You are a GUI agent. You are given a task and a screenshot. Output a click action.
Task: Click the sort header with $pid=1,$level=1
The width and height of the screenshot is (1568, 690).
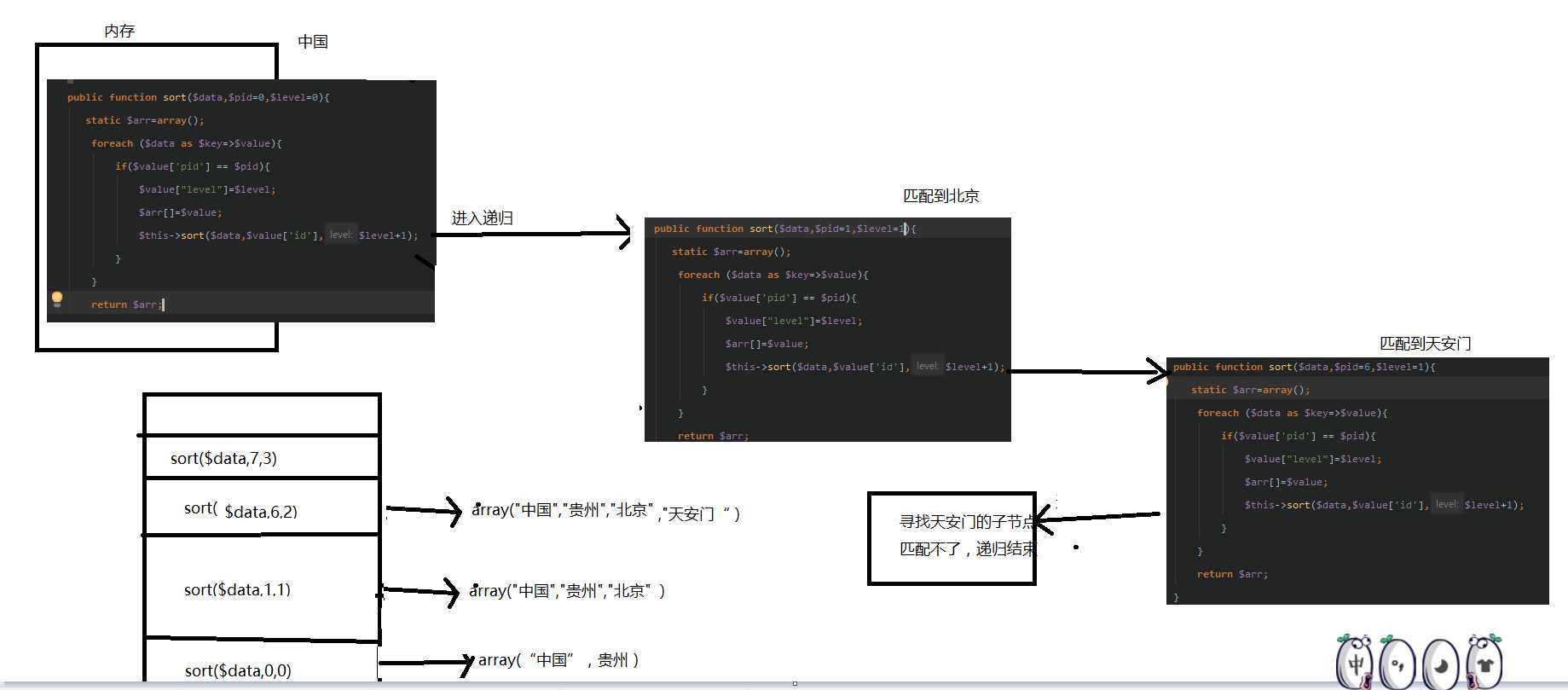[x=784, y=229]
